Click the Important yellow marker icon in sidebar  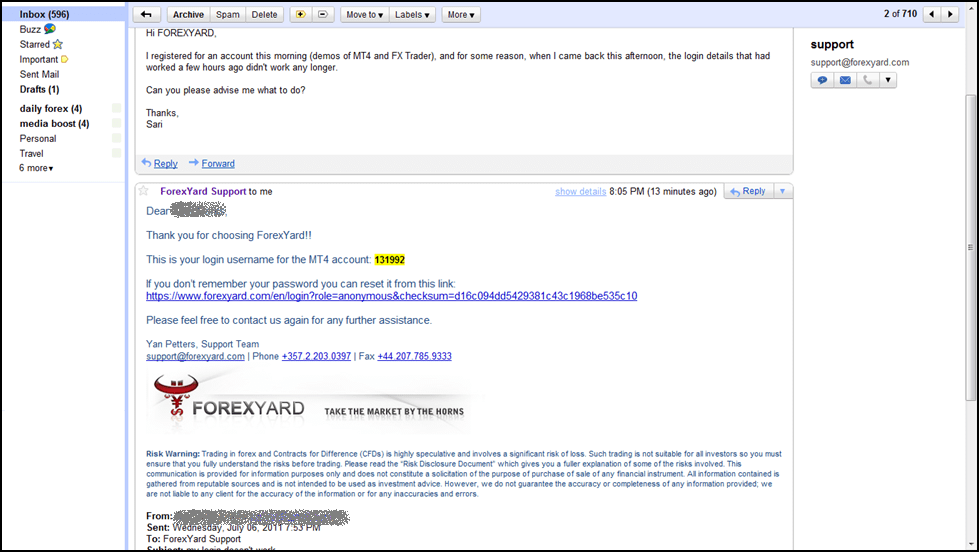pos(64,59)
